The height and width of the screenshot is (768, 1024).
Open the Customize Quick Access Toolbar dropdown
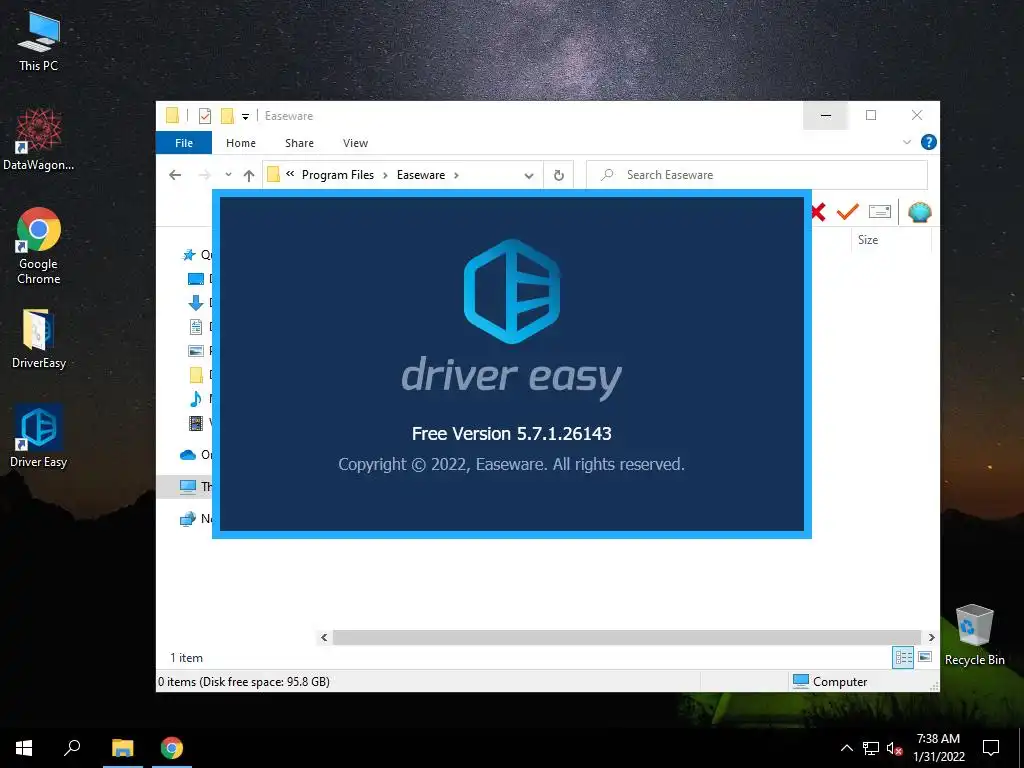[246, 117]
